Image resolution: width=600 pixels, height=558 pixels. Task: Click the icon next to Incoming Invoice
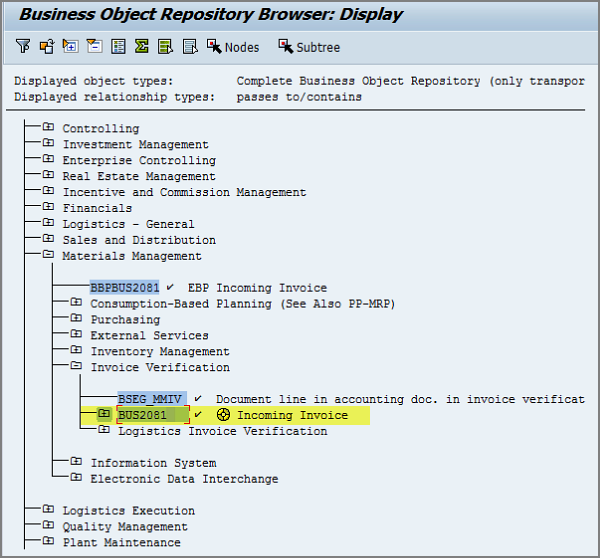click(223, 415)
